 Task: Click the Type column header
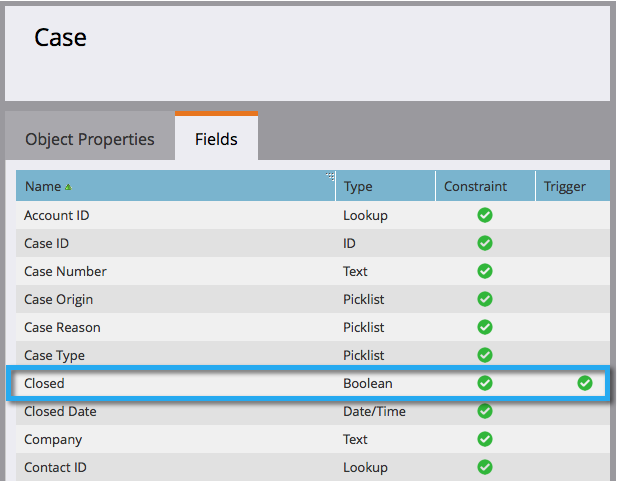(385, 186)
